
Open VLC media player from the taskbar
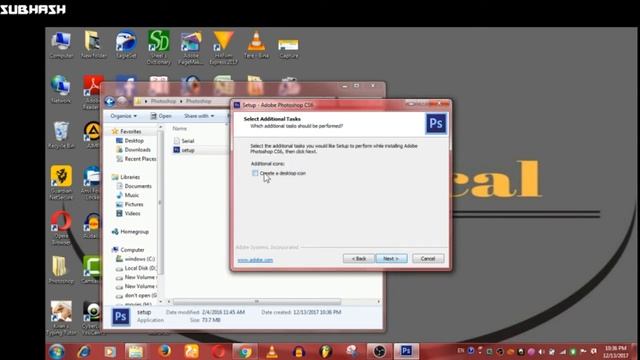pos(272,351)
